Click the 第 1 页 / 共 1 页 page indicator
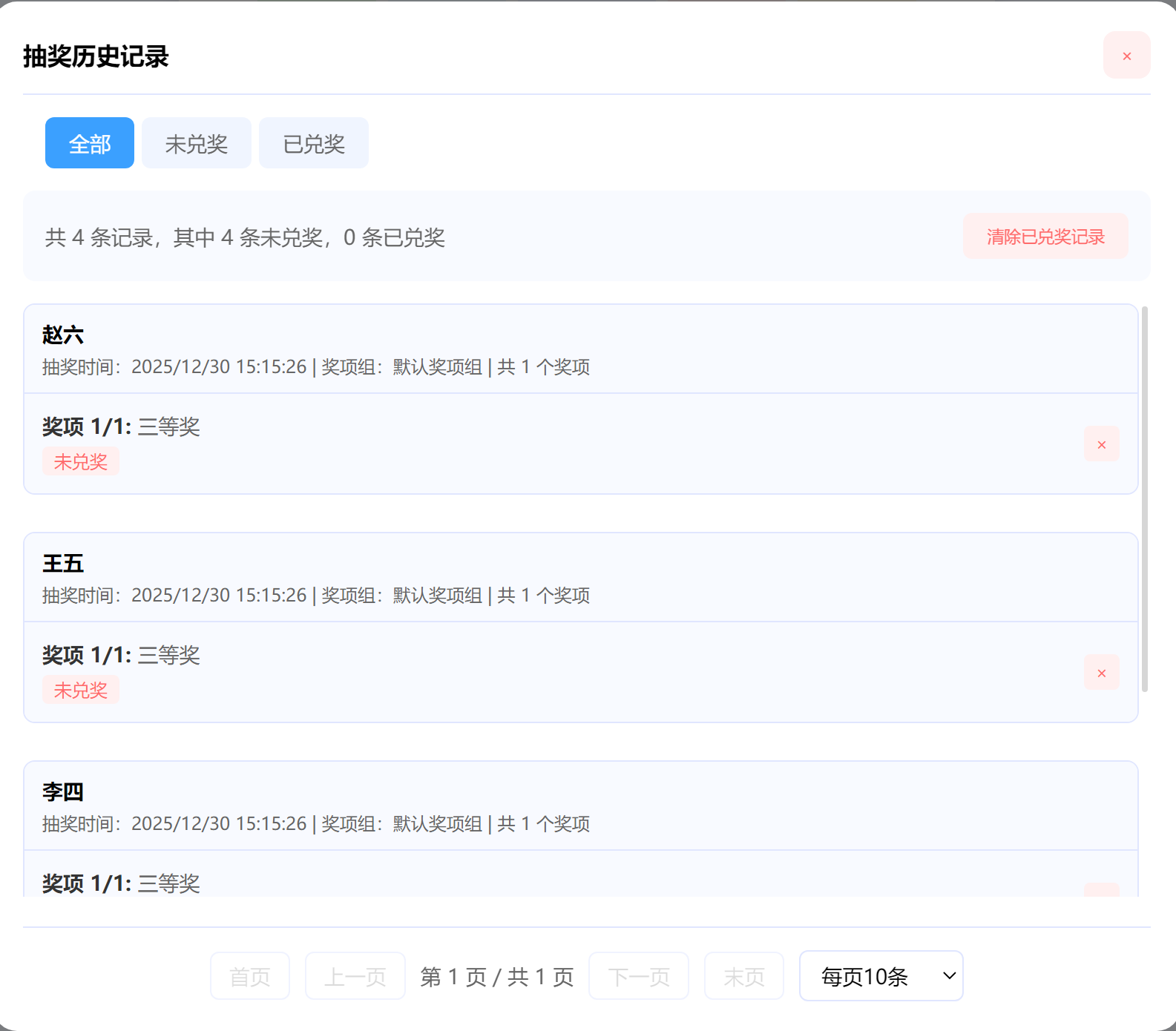1176x1031 pixels. [x=496, y=977]
